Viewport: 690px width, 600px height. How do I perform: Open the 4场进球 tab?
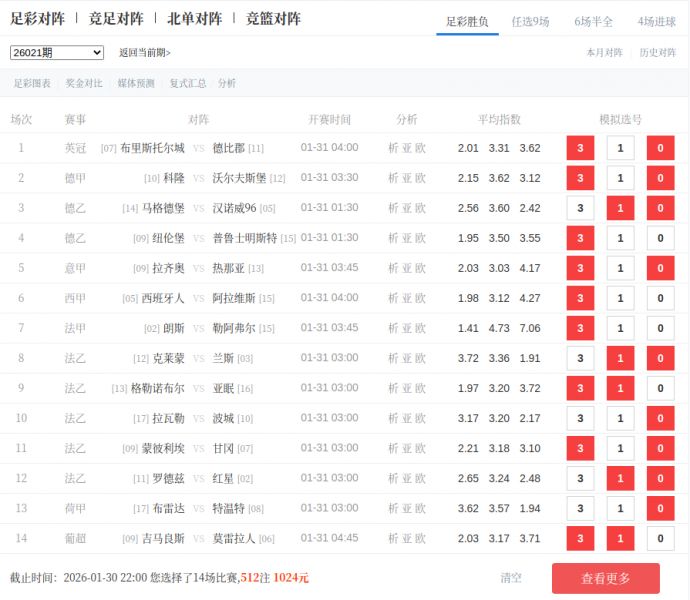(656, 21)
